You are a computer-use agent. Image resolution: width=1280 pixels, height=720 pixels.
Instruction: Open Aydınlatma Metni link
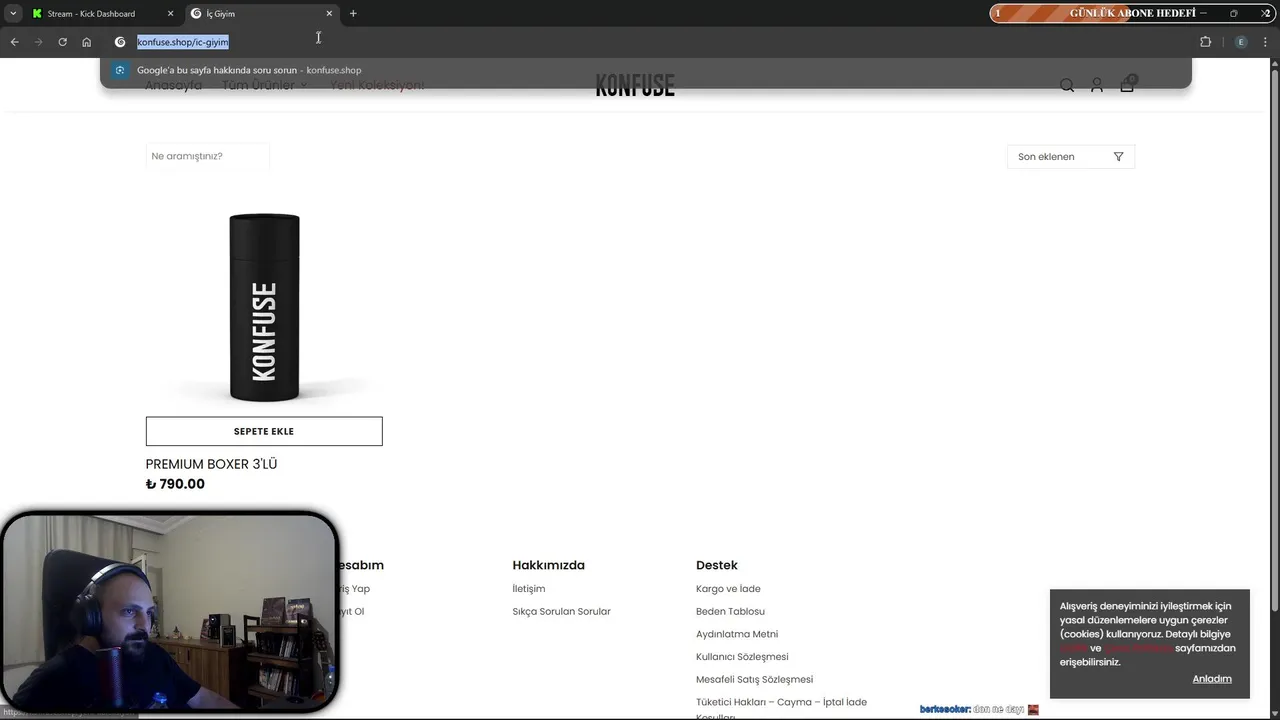737,634
